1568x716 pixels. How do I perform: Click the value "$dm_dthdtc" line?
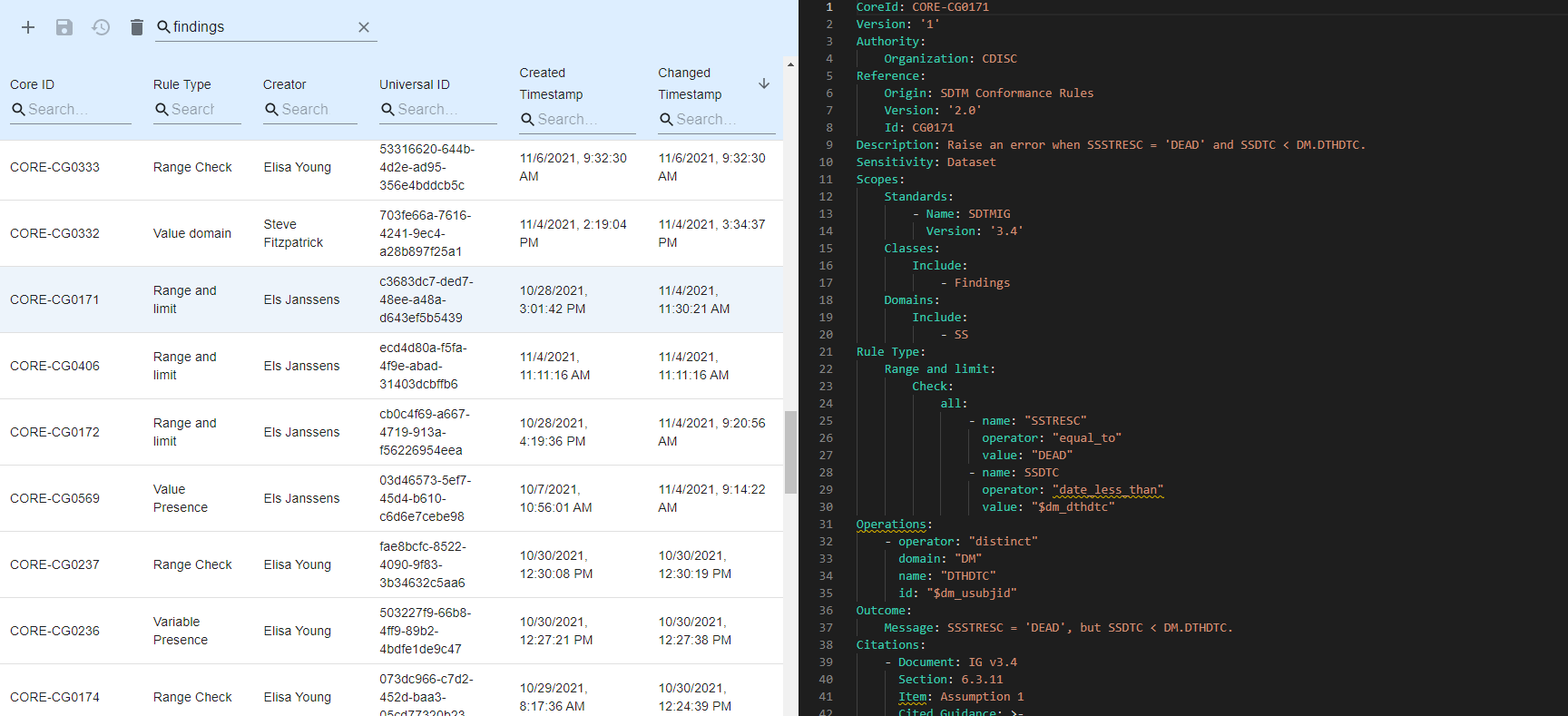[1048, 507]
